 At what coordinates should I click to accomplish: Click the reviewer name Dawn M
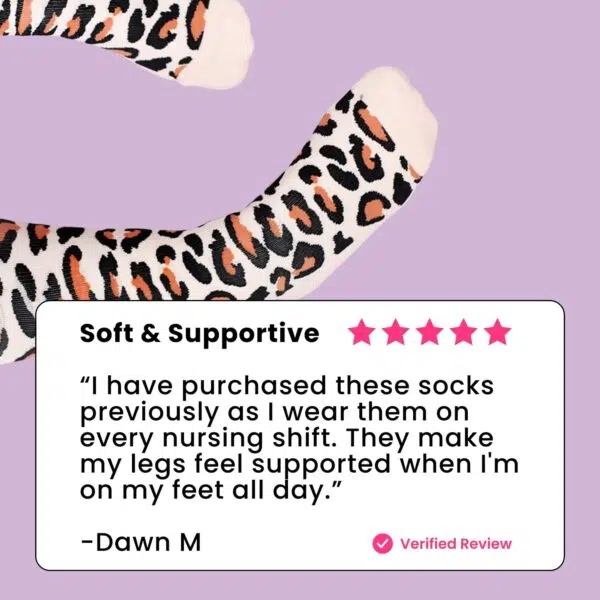point(141,542)
